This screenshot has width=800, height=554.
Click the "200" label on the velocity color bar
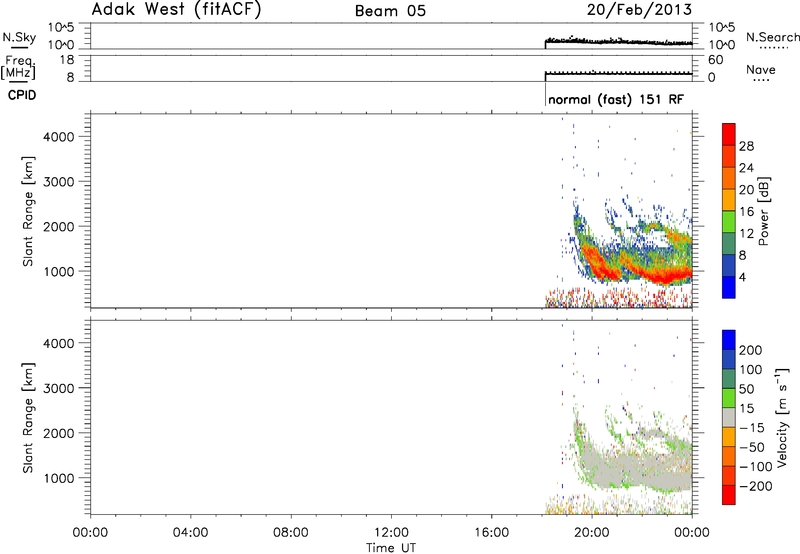click(x=751, y=350)
